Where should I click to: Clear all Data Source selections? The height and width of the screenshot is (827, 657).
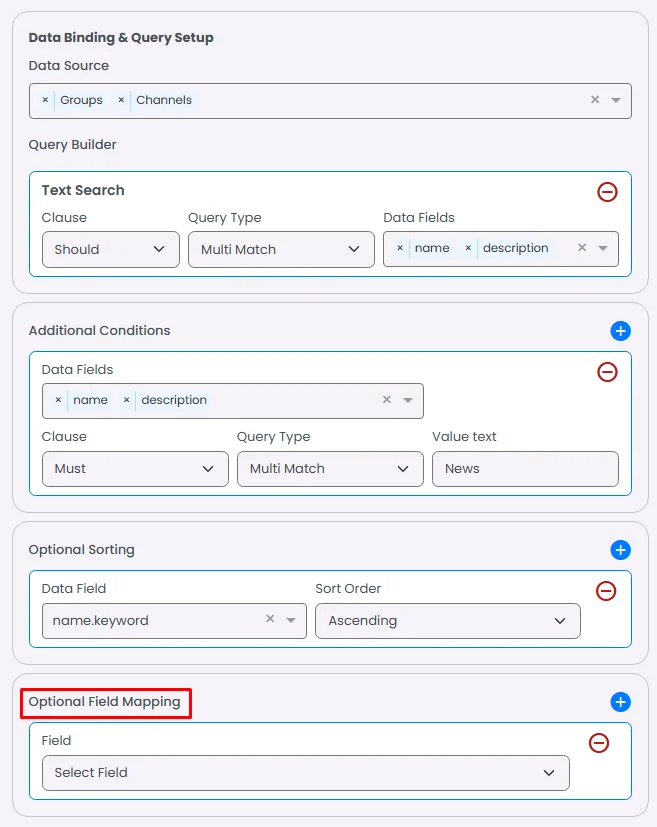595,100
